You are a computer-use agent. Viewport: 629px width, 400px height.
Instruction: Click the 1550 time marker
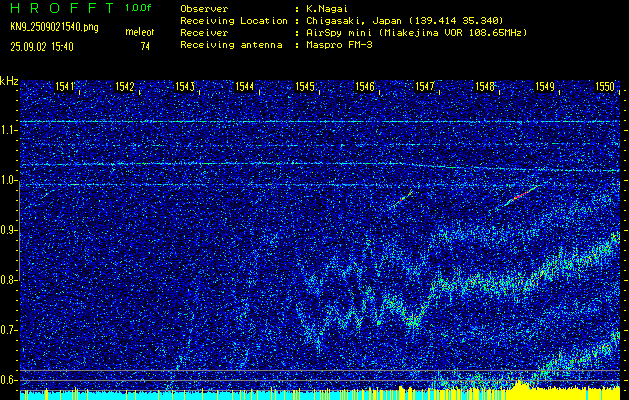pyautogui.click(x=605, y=86)
